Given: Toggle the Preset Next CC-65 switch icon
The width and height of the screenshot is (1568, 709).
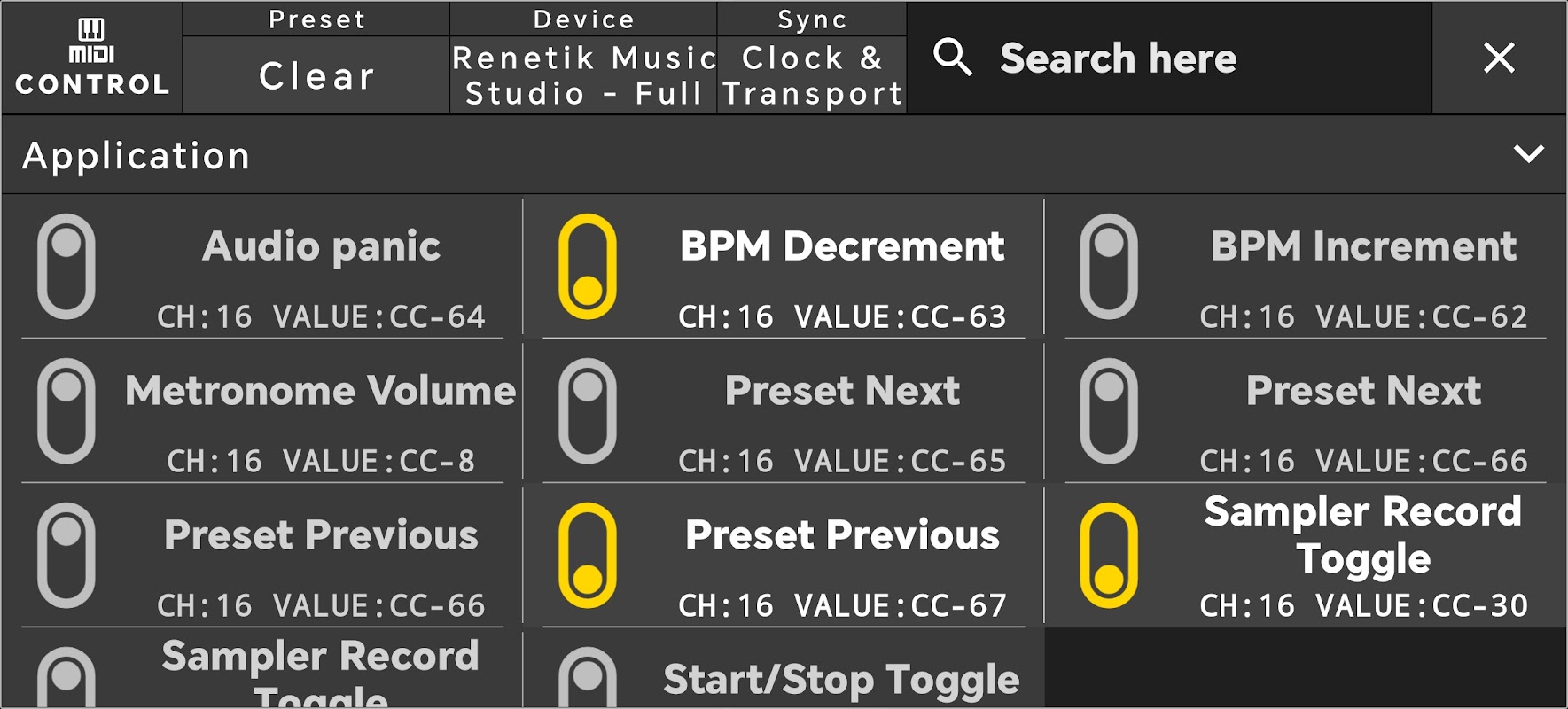Looking at the screenshot, I should click(x=588, y=410).
